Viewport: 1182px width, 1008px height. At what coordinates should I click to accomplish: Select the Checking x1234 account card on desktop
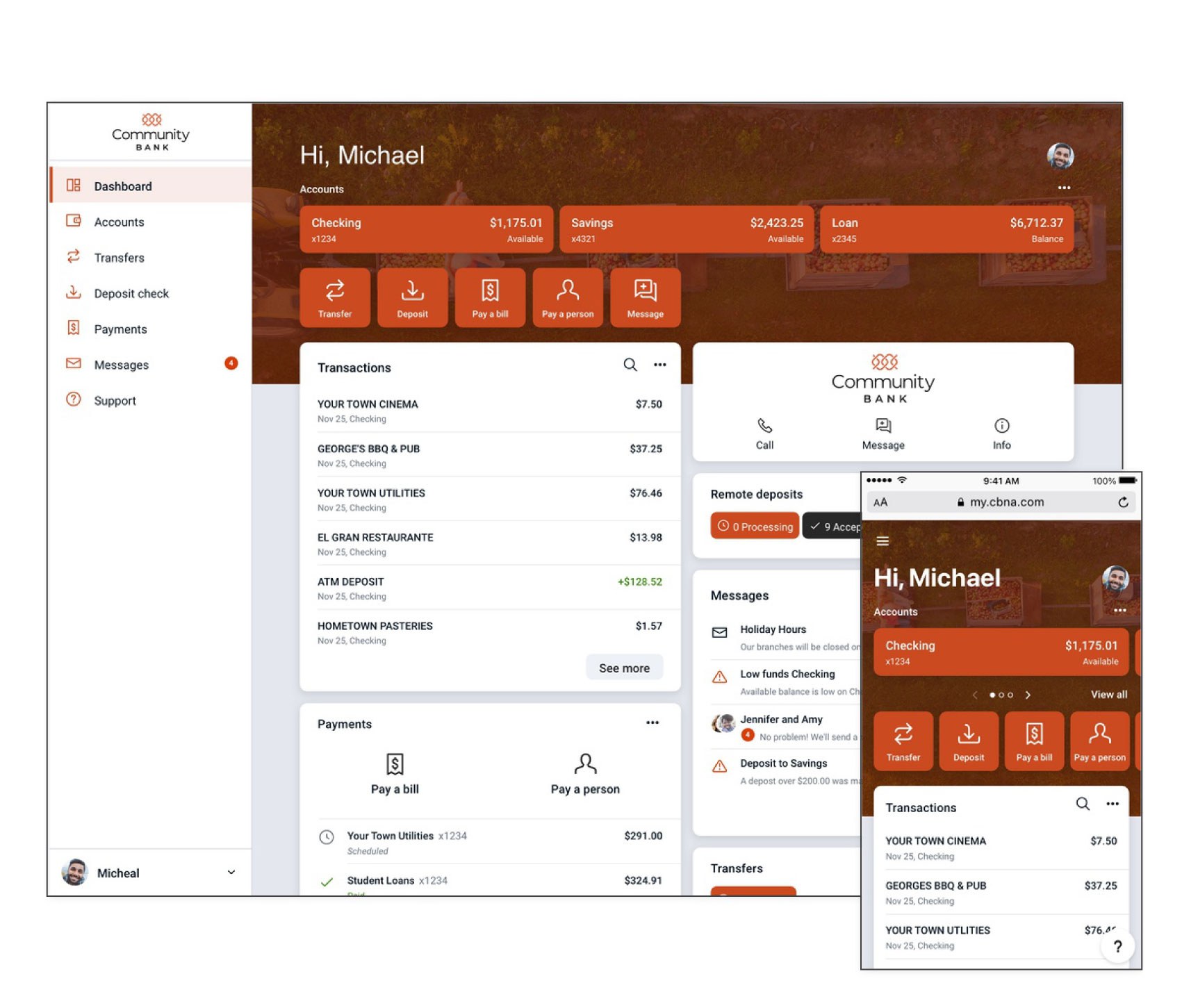tap(427, 229)
